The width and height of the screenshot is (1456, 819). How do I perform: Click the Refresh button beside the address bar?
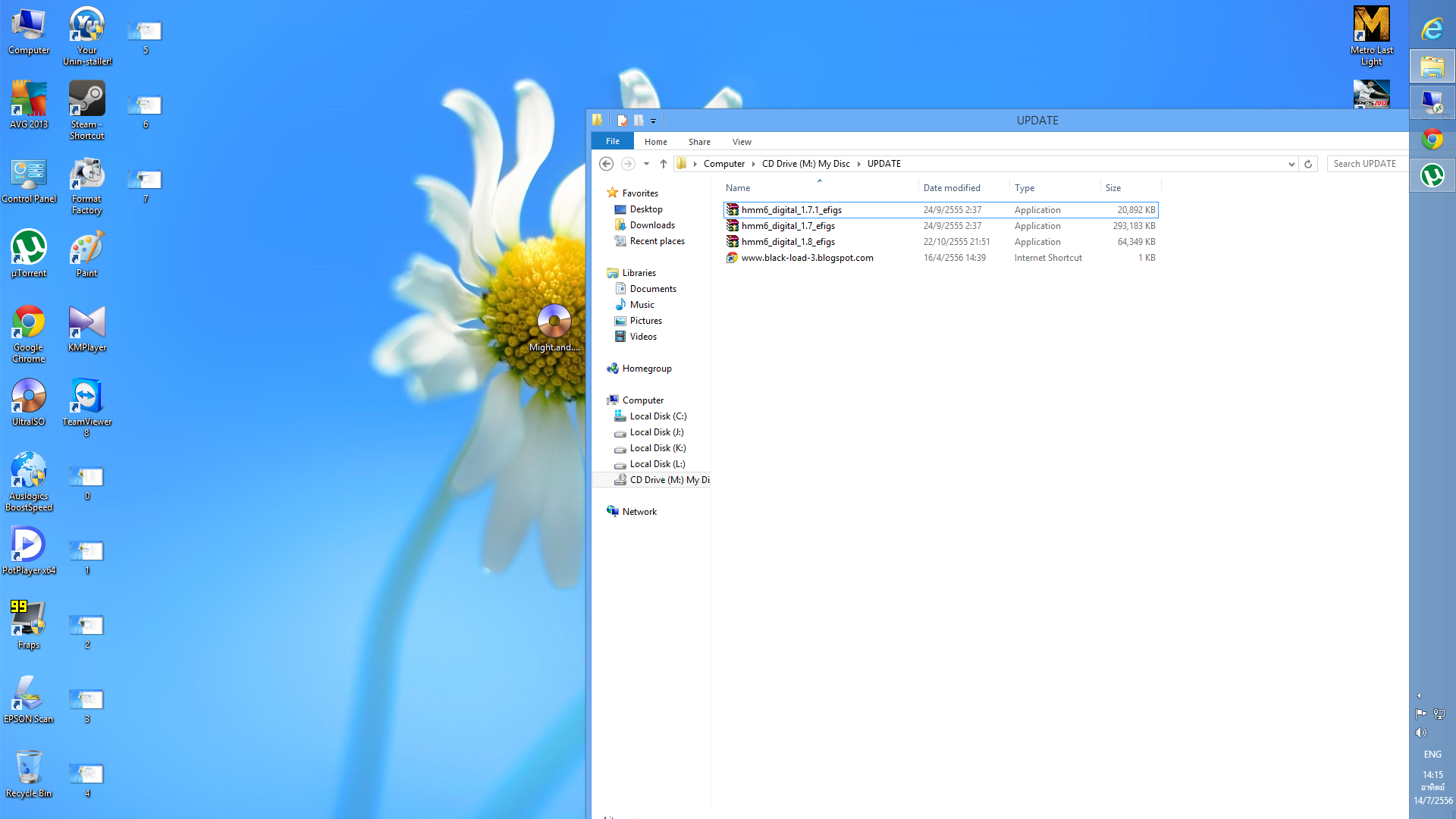pos(1308,164)
